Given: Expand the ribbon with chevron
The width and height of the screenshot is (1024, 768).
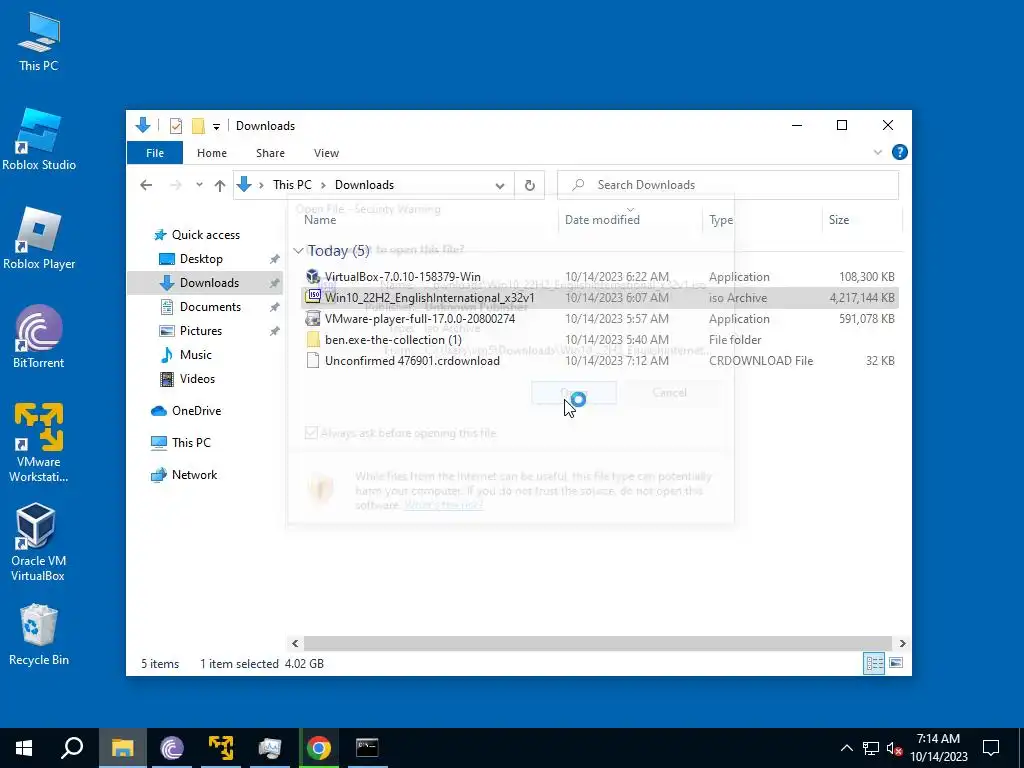Looking at the screenshot, I should coord(878,152).
